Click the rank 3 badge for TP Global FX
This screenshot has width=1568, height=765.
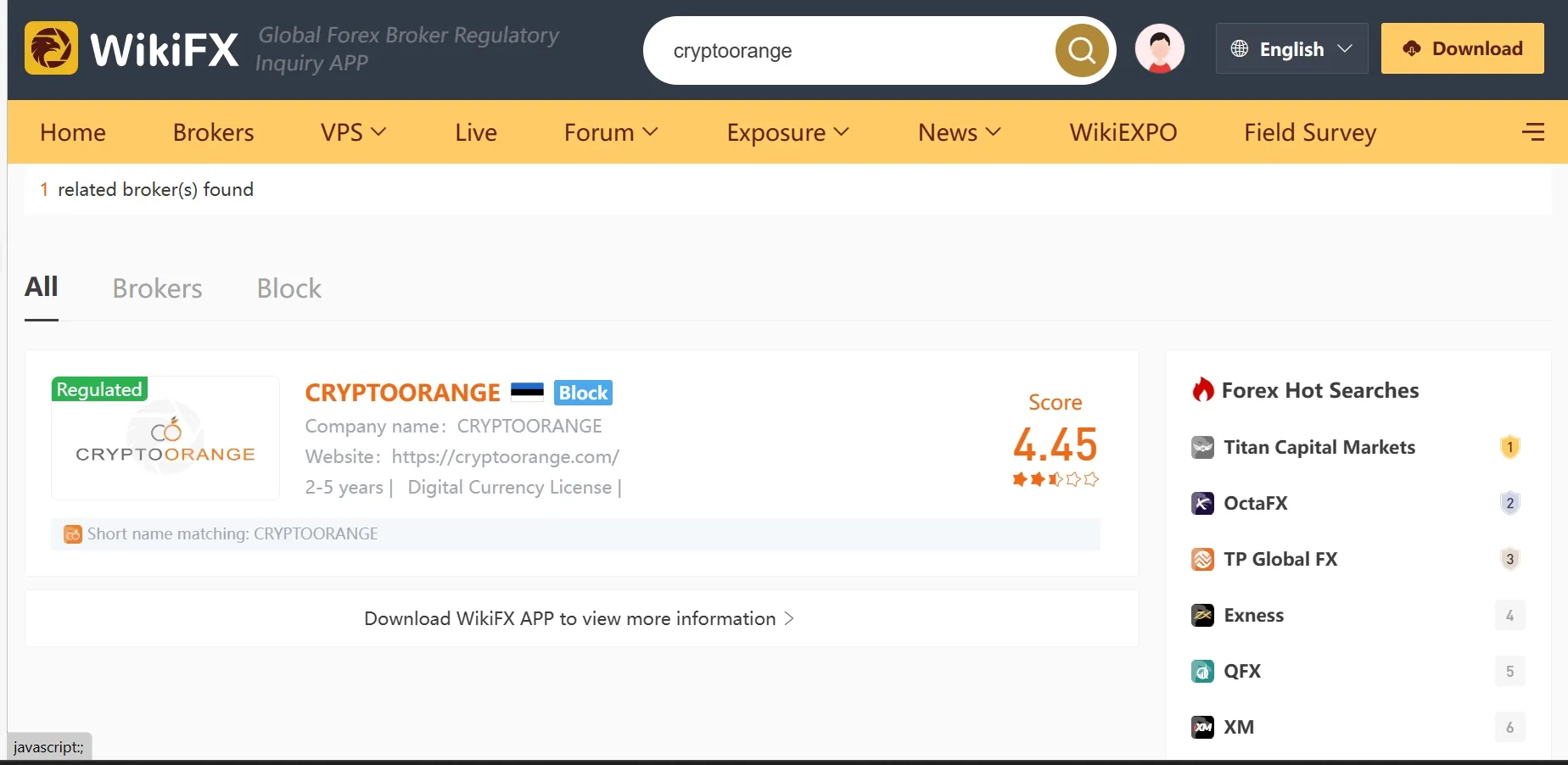[1509, 559]
